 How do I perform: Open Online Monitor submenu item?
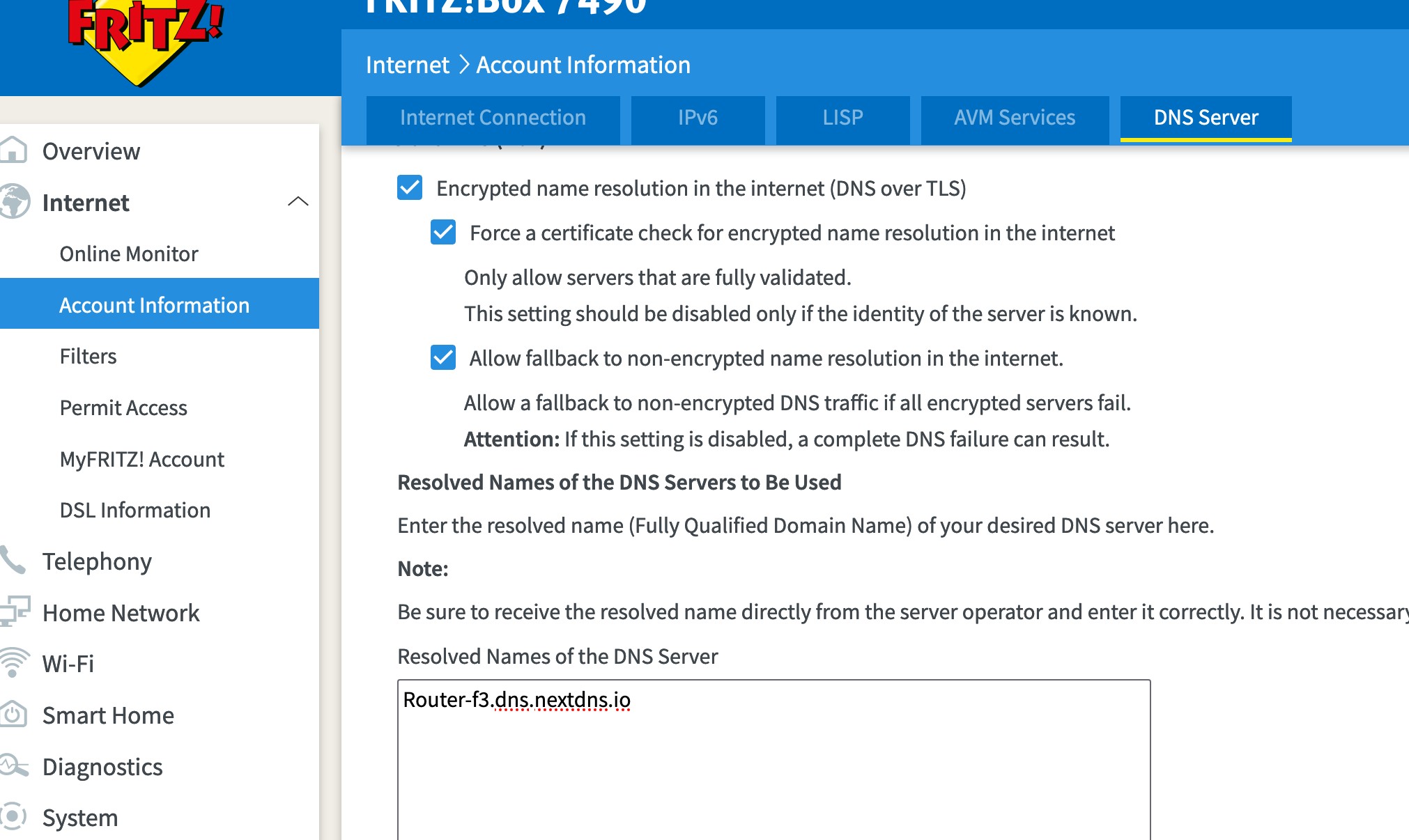[x=129, y=254]
